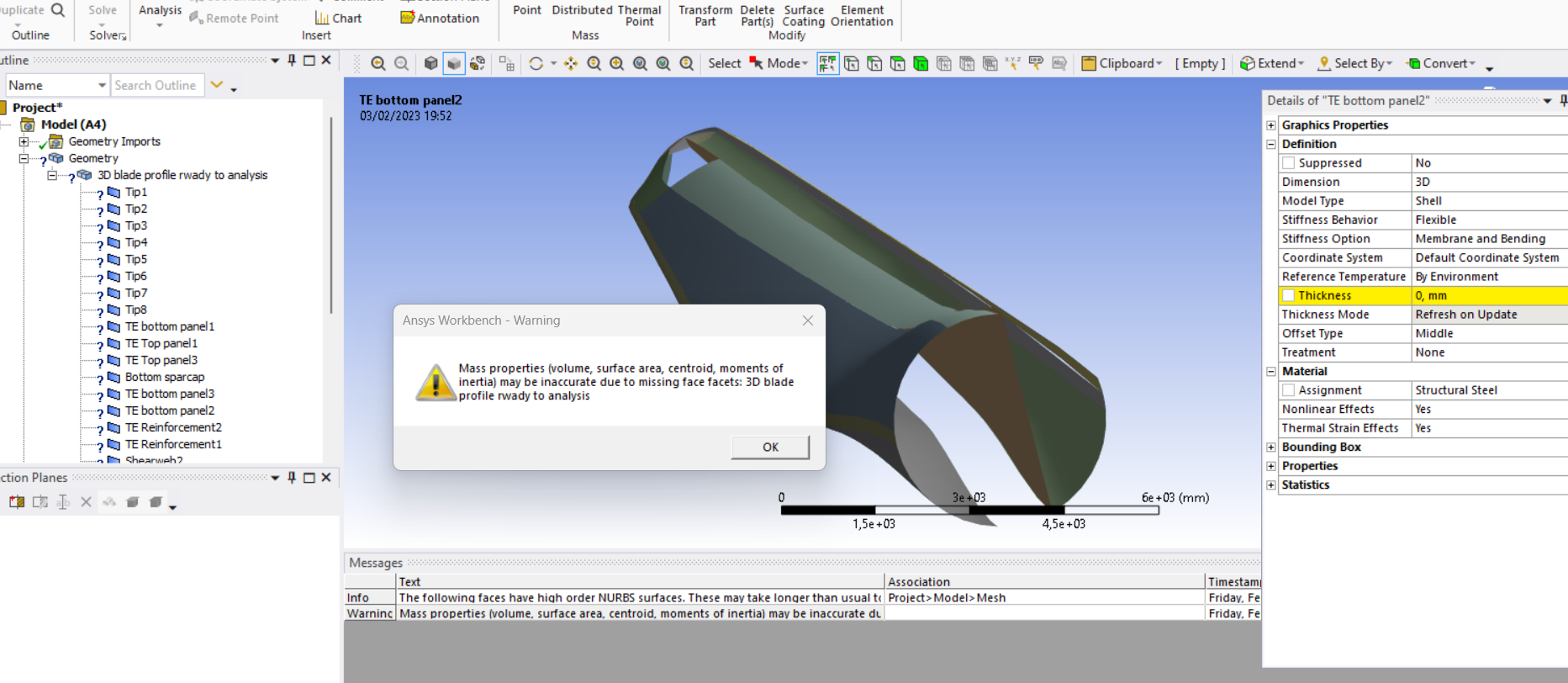Click the Annotation toolbar icon
The height and width of the screenshot is (683, 1568).
[x=440, y=18]
